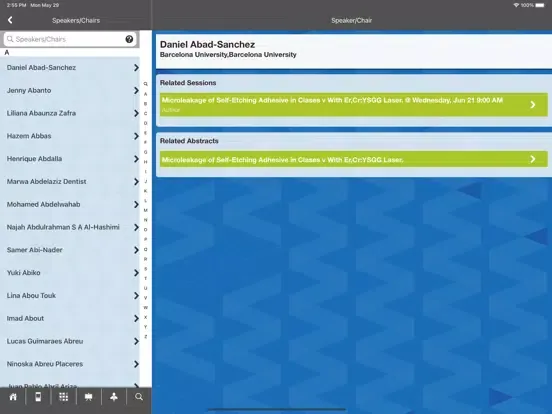The width and height of the screenshot is (552, 414).
Task: Tap the Home icon in bottom toolbar
Action: coord(13,397)
